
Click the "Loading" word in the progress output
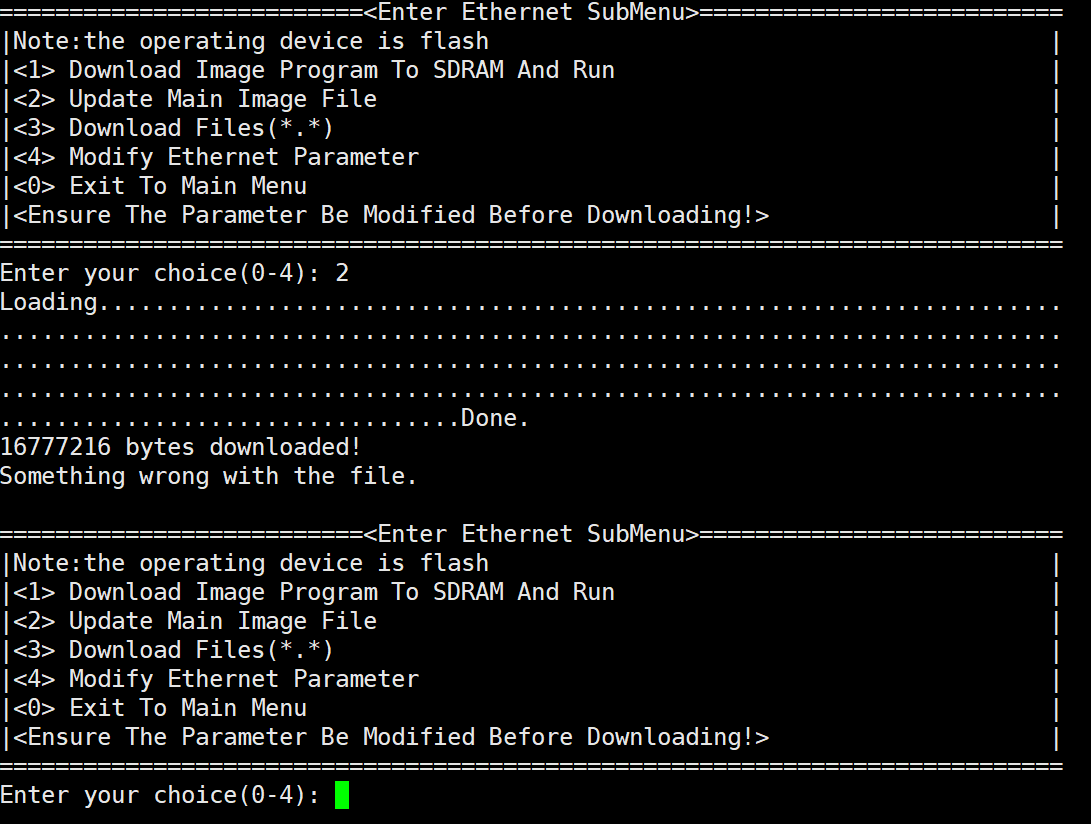click(49, 302)
